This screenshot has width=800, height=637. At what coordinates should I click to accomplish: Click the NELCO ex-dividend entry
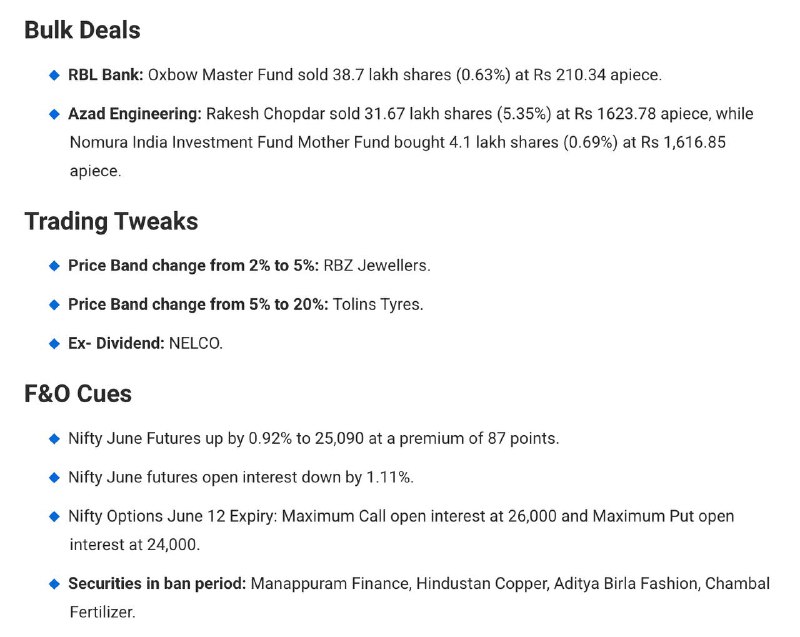(x=196, y=343)
